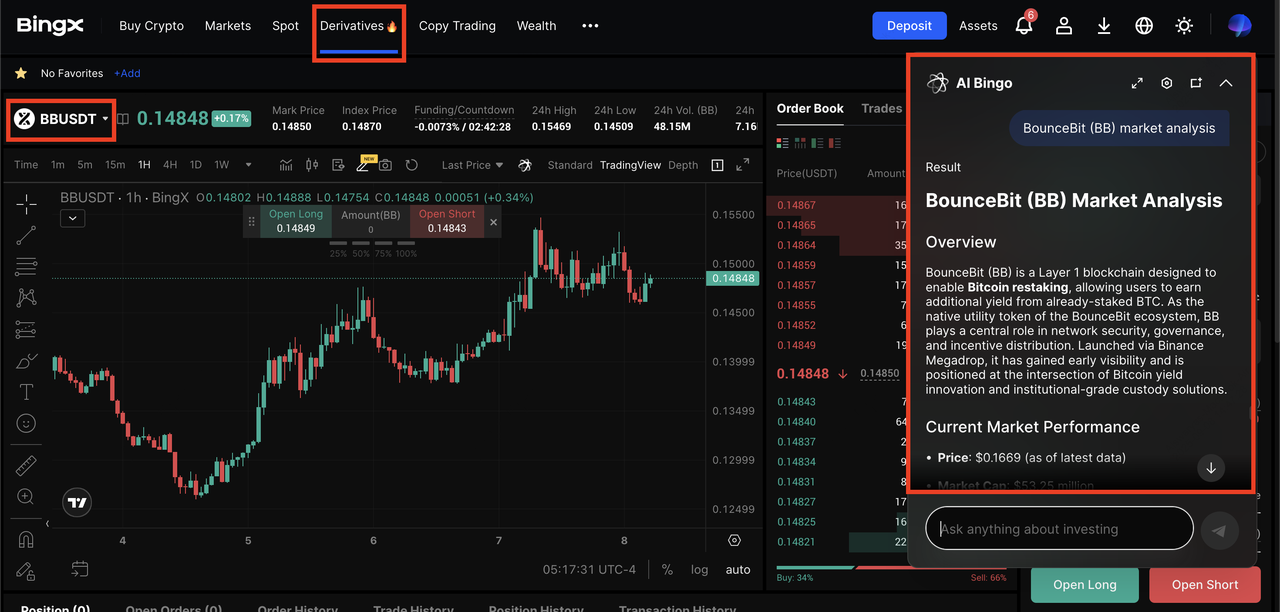Select the 1D time interval
The width and height of the screenshot is (1280, 612).
(x=196, y=165)
